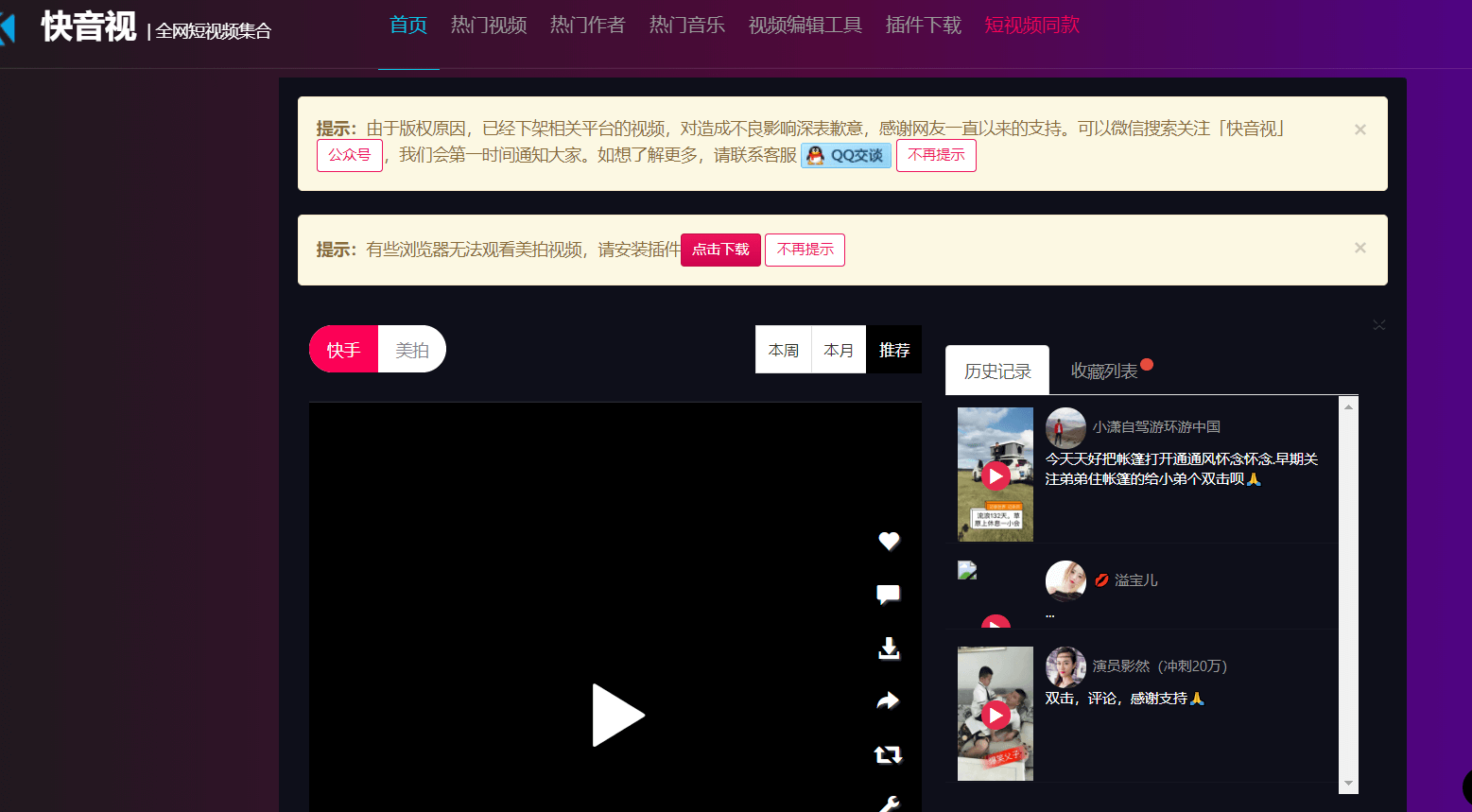Open 热门视频 in the navigation bar
The height and width of the screenshot is (812, 1472).
(x=489, y=26)
